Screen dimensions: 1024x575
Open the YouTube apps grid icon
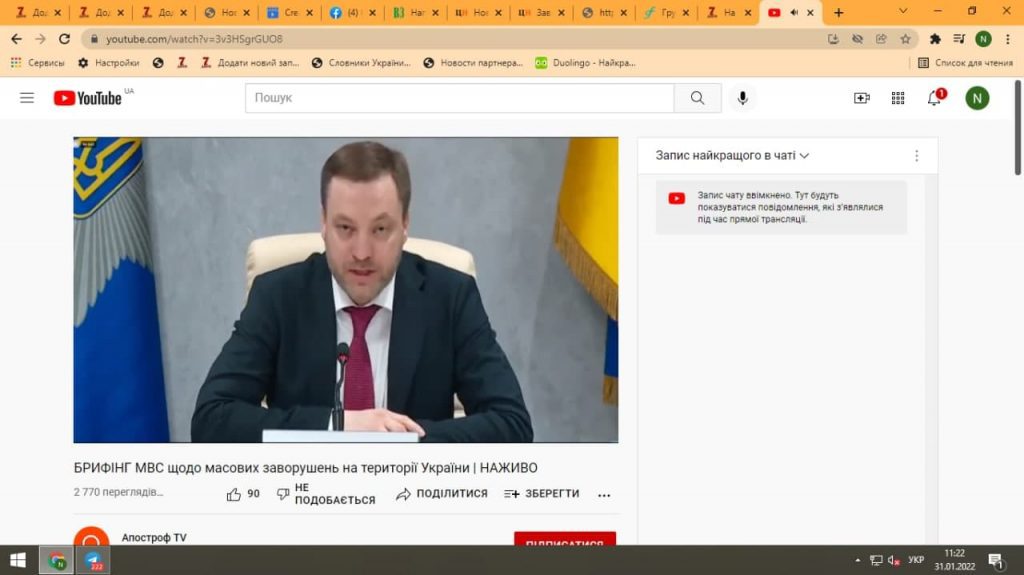898,98
